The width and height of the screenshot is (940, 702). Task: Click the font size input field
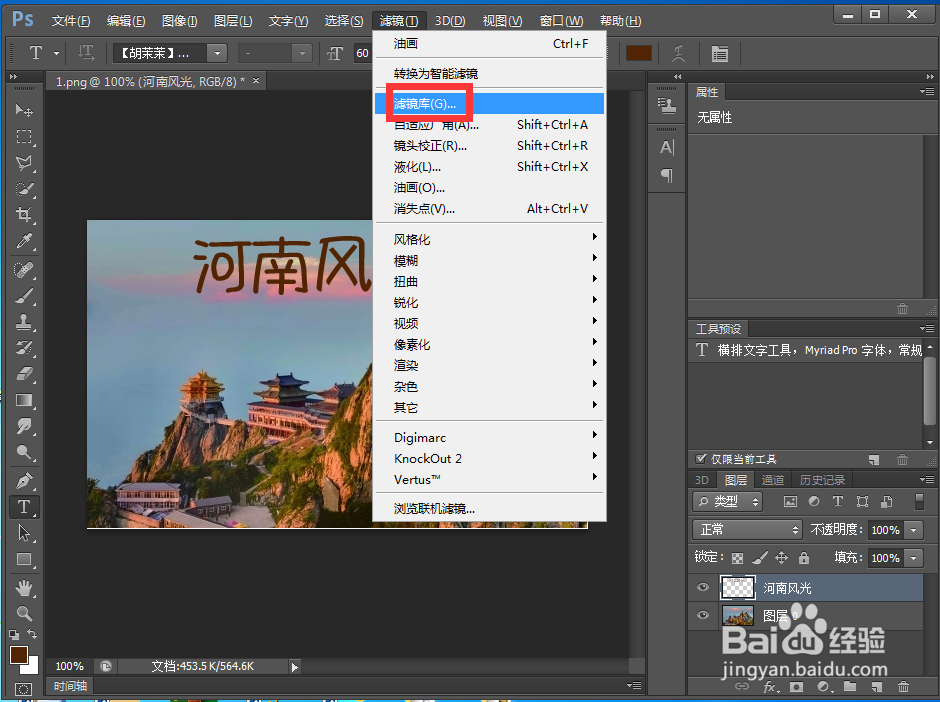click(x=362, y=53)
